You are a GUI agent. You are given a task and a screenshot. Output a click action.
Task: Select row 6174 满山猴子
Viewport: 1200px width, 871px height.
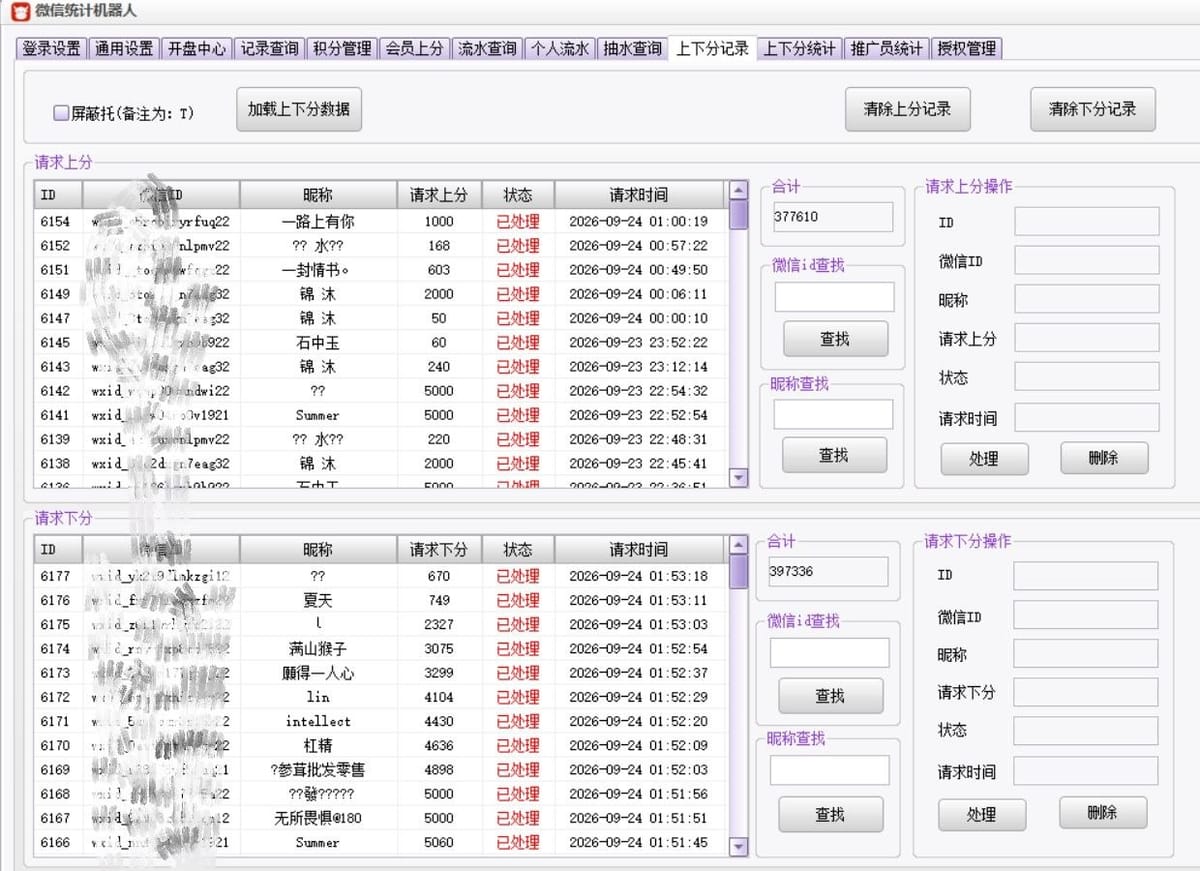tap(380, 649)
